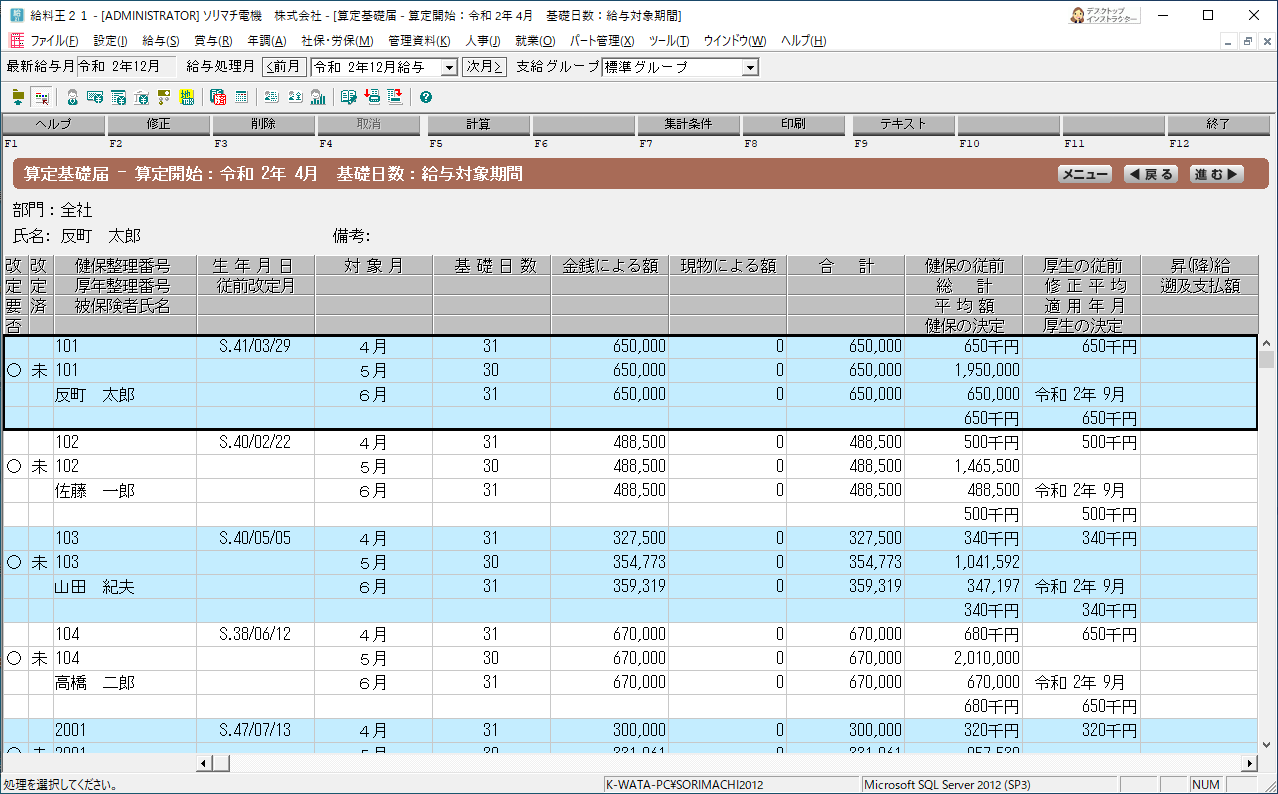
Task: Open the 給与(S) menu
Action: (x=161, y=41)
